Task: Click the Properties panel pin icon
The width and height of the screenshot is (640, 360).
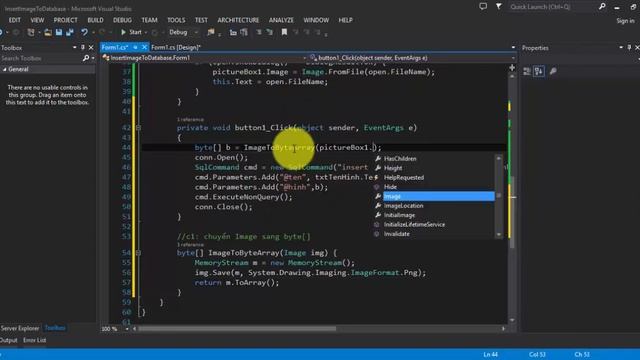Action: pos(629,47)
